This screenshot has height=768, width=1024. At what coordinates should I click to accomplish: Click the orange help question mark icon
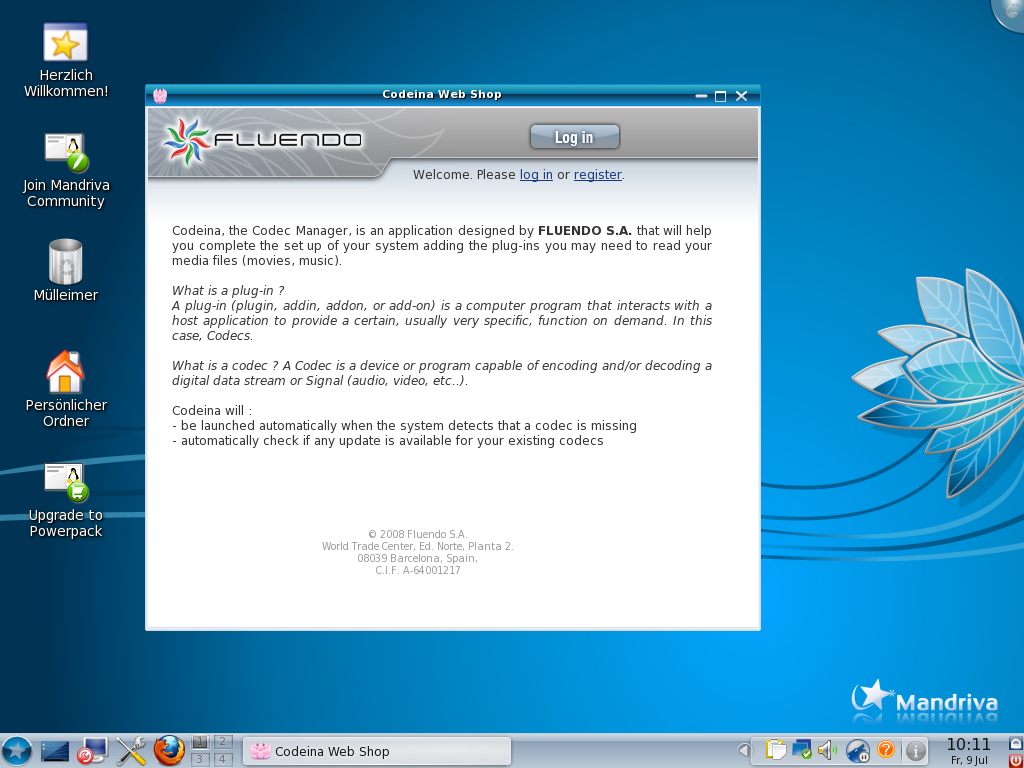(x=886, y=750)
